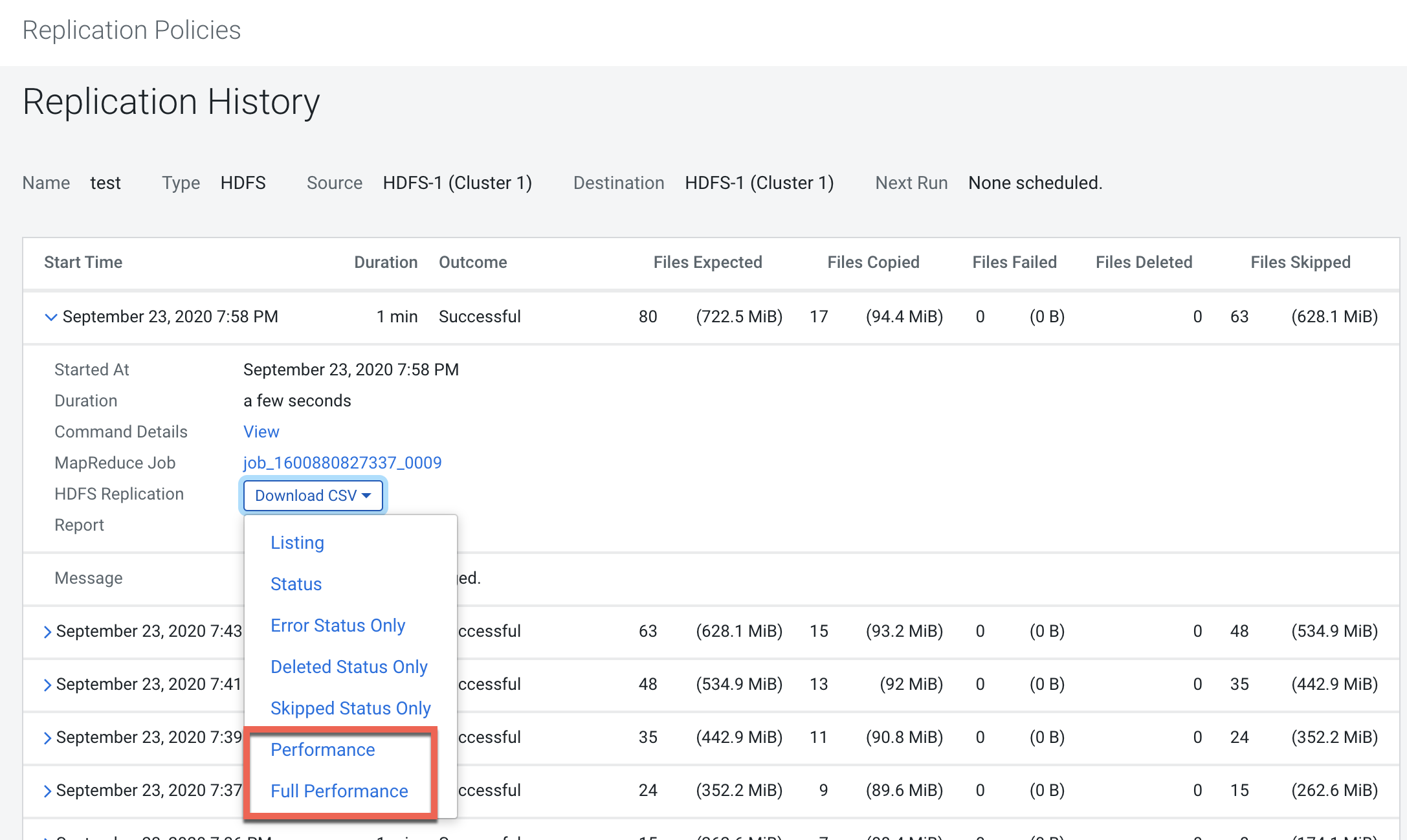Image resolution: width=1407 pixels, height=840 pixels.
Task: Download the Performance CSV report
Action: pos(322,750)
